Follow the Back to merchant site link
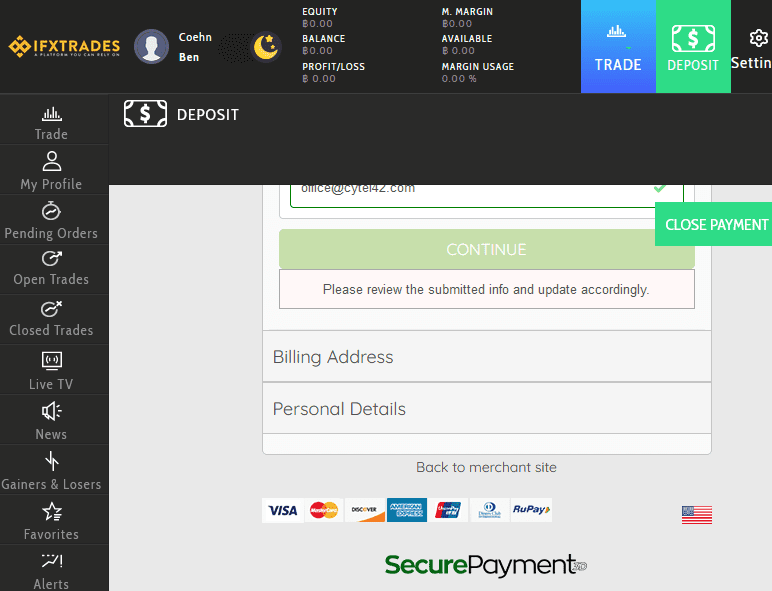The image size is (772, 591). pos(486,467)
